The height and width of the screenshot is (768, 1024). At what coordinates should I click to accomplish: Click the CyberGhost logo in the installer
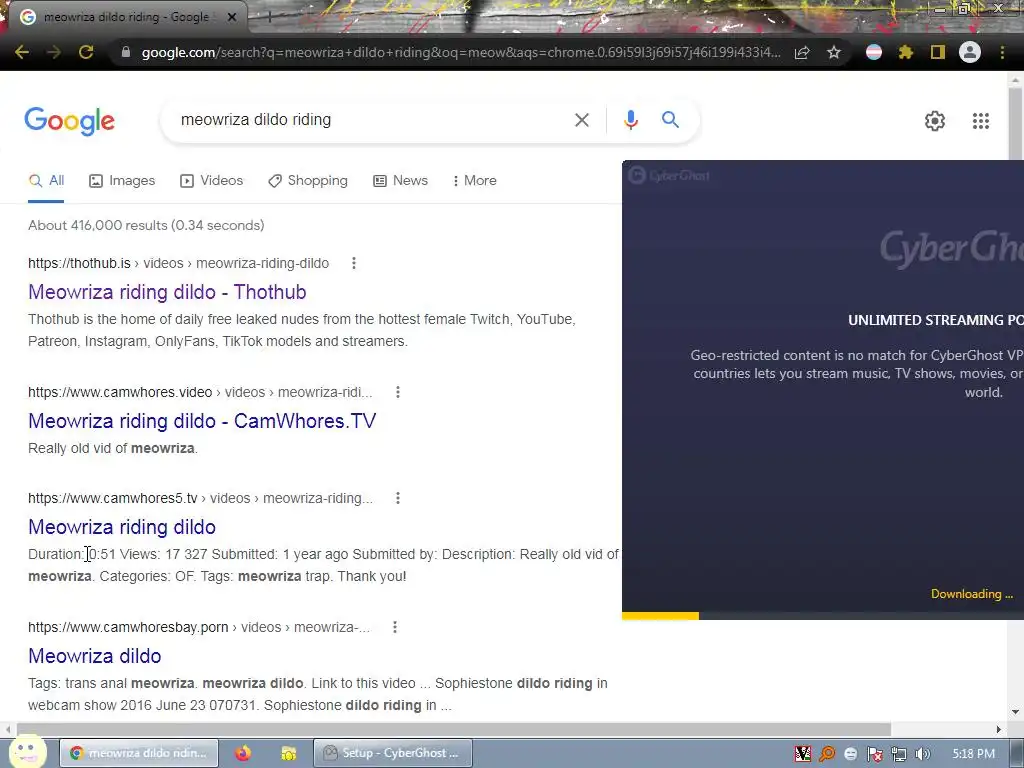(669, 175)
